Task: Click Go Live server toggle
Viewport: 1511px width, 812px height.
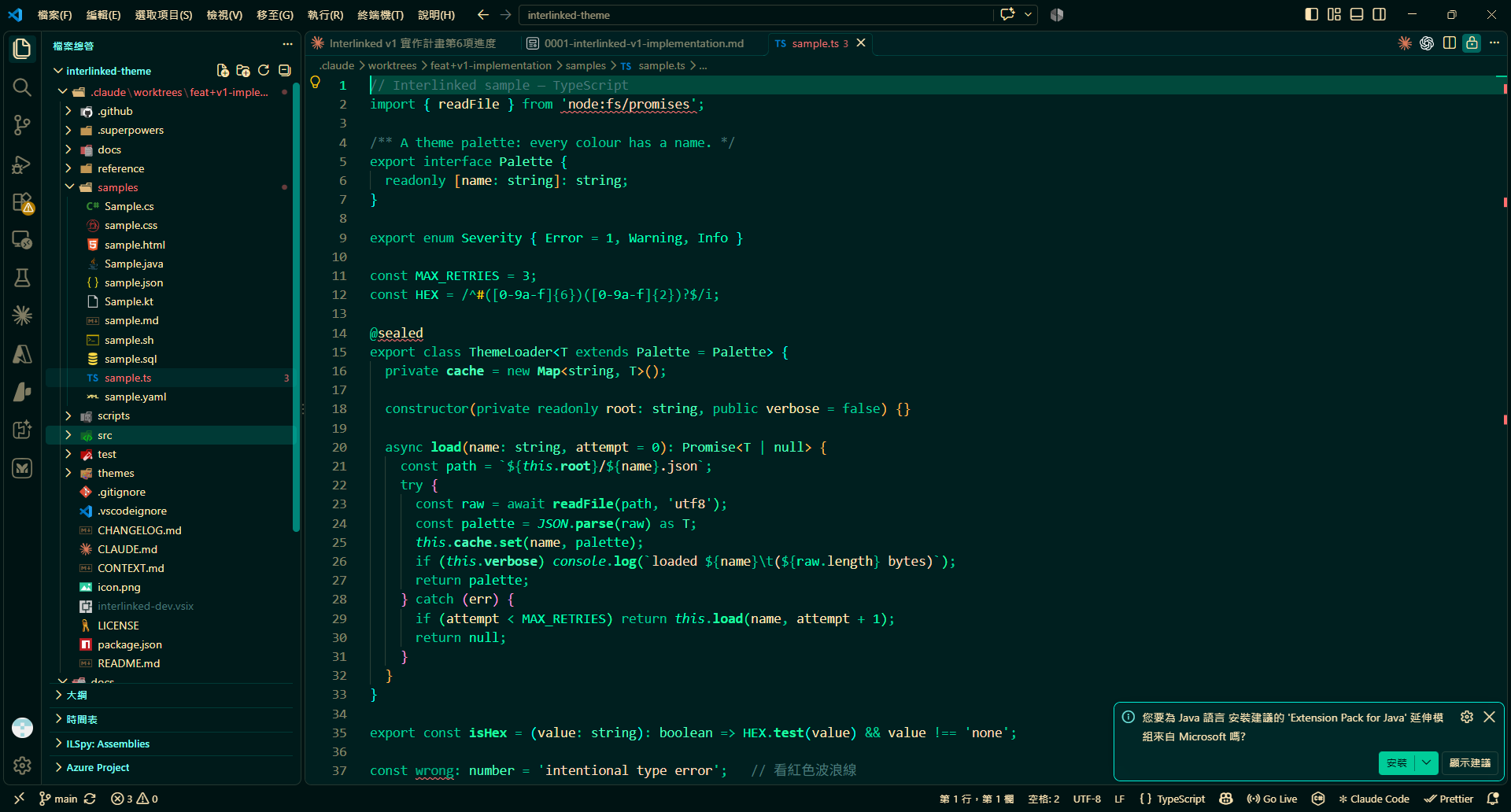Action: (1272, 799)
